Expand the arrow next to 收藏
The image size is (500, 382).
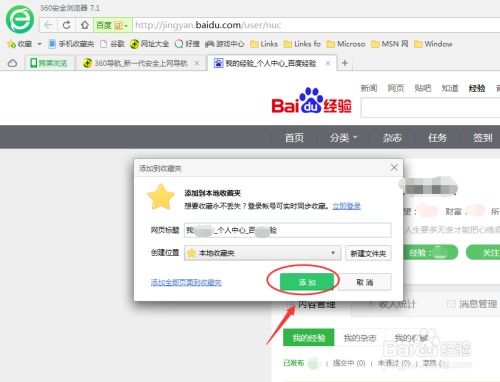tap(40, 44)
